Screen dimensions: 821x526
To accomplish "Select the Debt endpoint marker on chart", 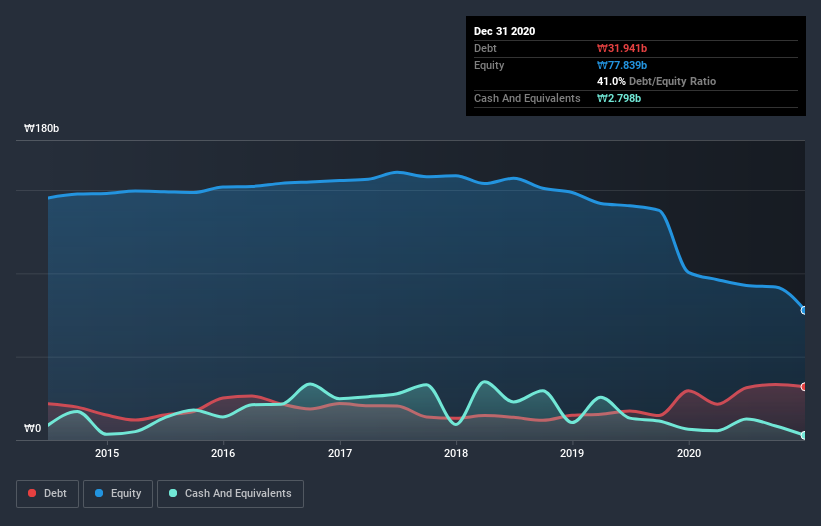I will (x=804, y=387).
